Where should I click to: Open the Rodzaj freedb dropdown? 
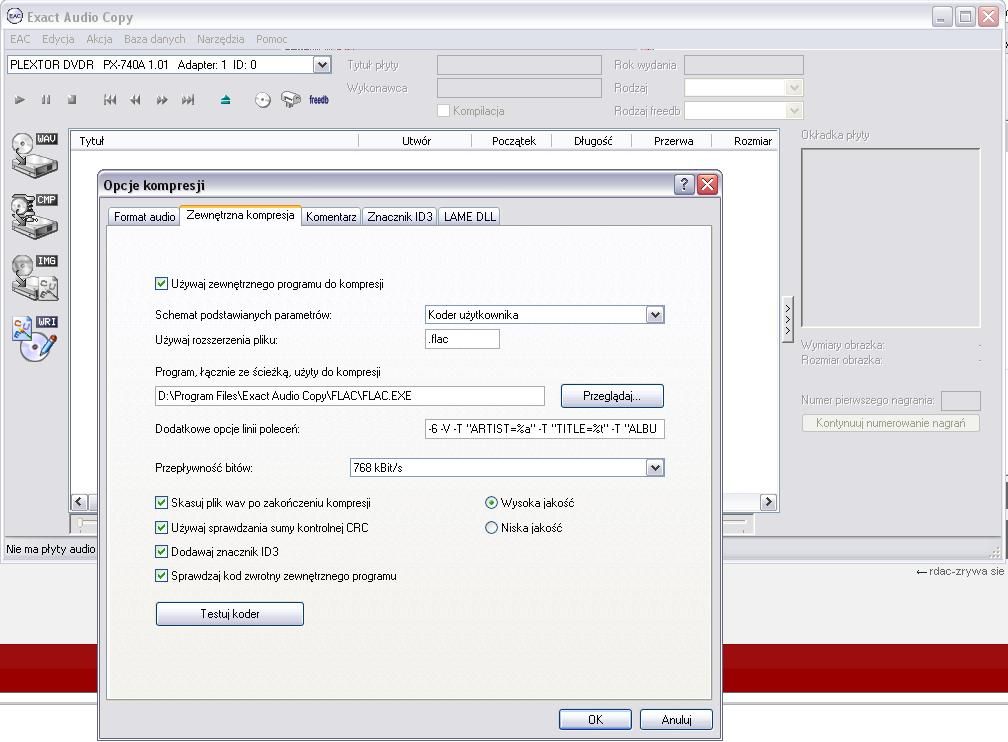coord(795,111)
